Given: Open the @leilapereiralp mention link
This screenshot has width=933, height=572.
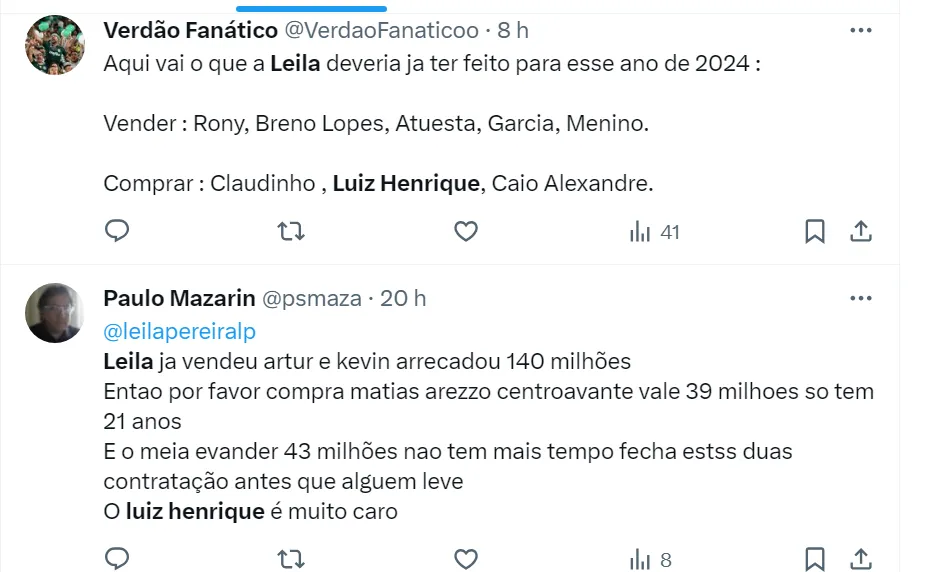Looking at the screenshot, I should [x=180, y=330].
